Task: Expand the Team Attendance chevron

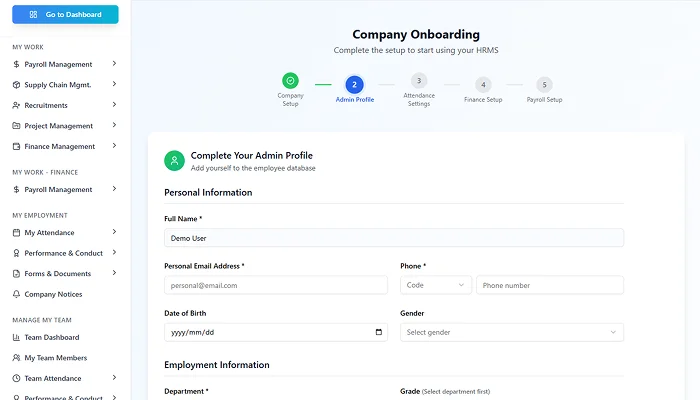Action: click(x=115, y=378)
